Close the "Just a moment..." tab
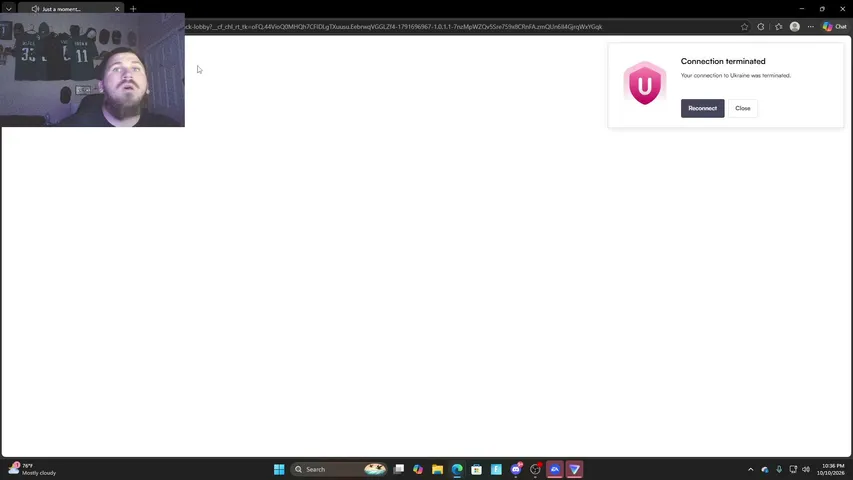The height and width of the screenshot is (480, 853). (x=117, y=9)
